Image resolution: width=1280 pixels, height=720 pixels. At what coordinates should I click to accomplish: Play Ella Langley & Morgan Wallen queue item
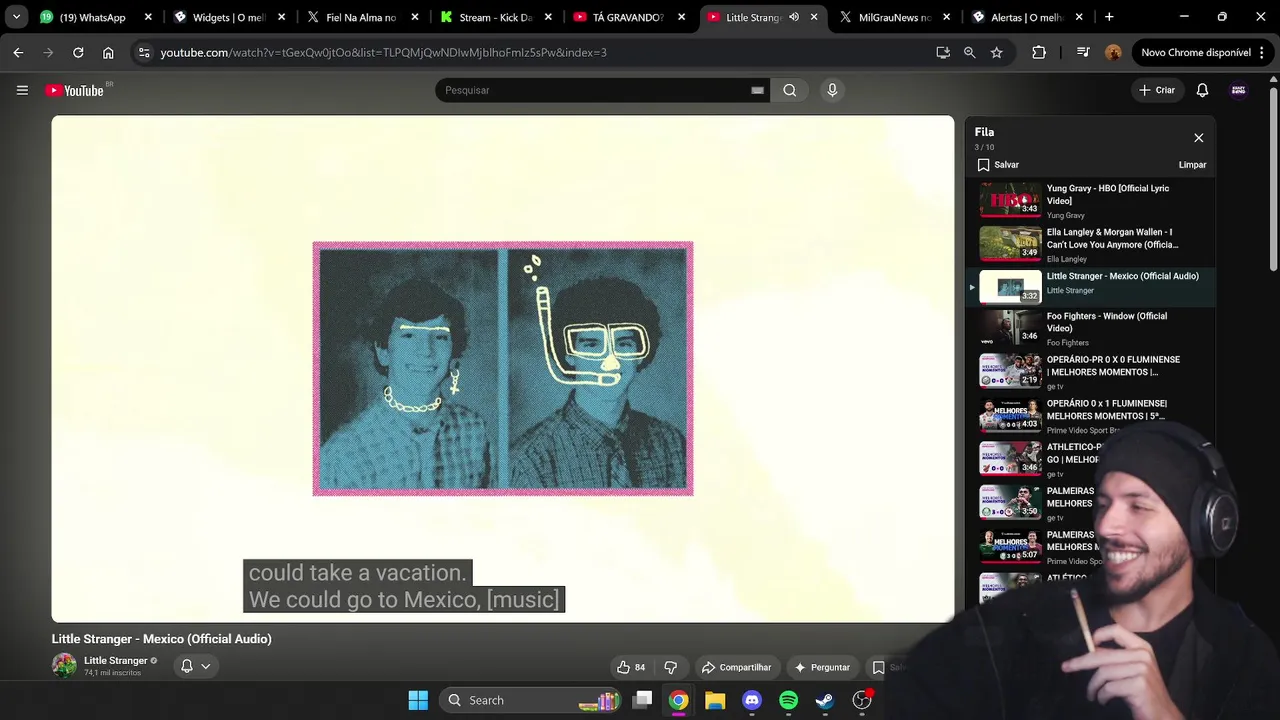1090,244
